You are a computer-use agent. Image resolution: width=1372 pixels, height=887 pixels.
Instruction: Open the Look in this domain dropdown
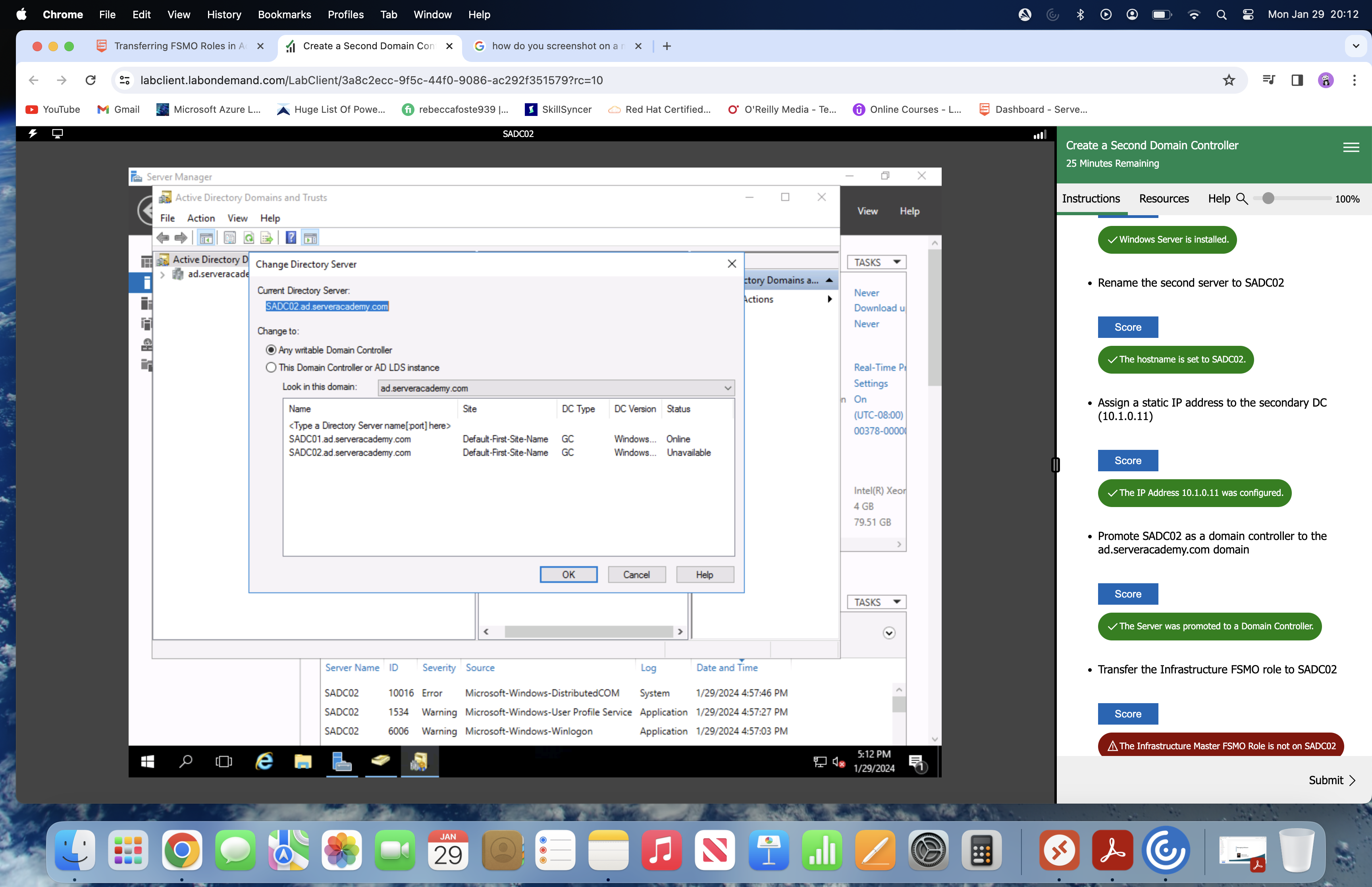728,388
